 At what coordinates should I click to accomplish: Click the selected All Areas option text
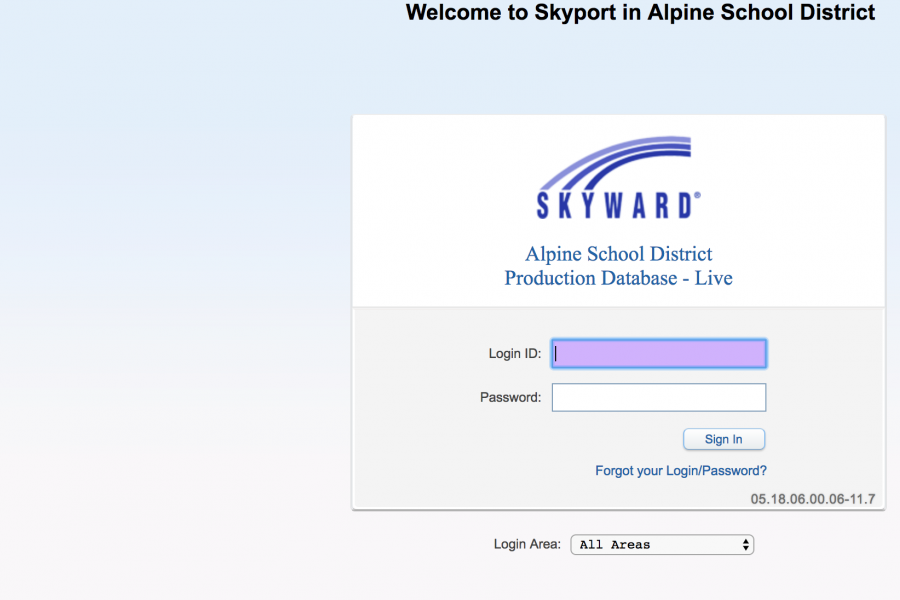615,544
